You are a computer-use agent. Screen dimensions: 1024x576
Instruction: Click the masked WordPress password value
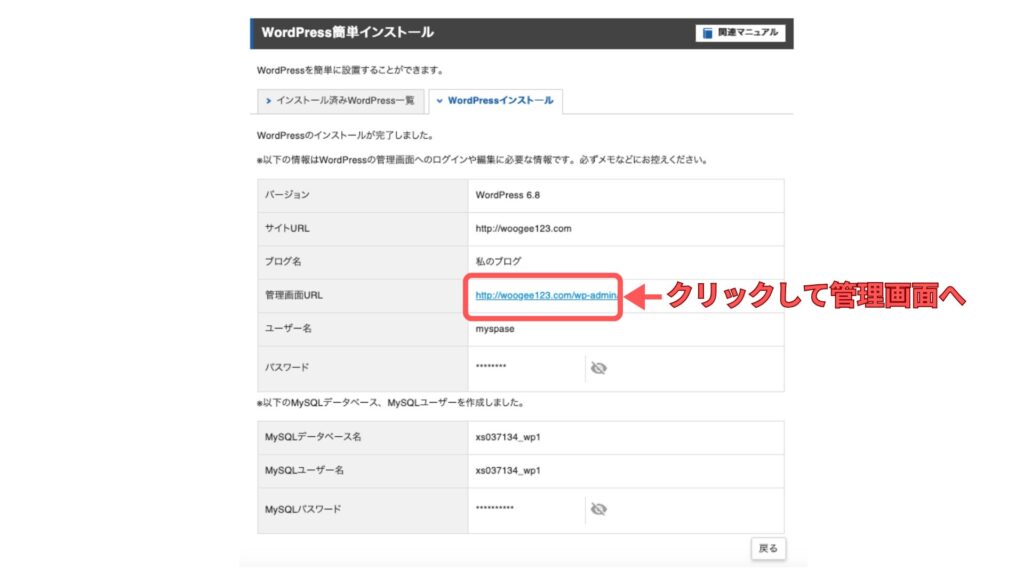click(x=490, y=366)
